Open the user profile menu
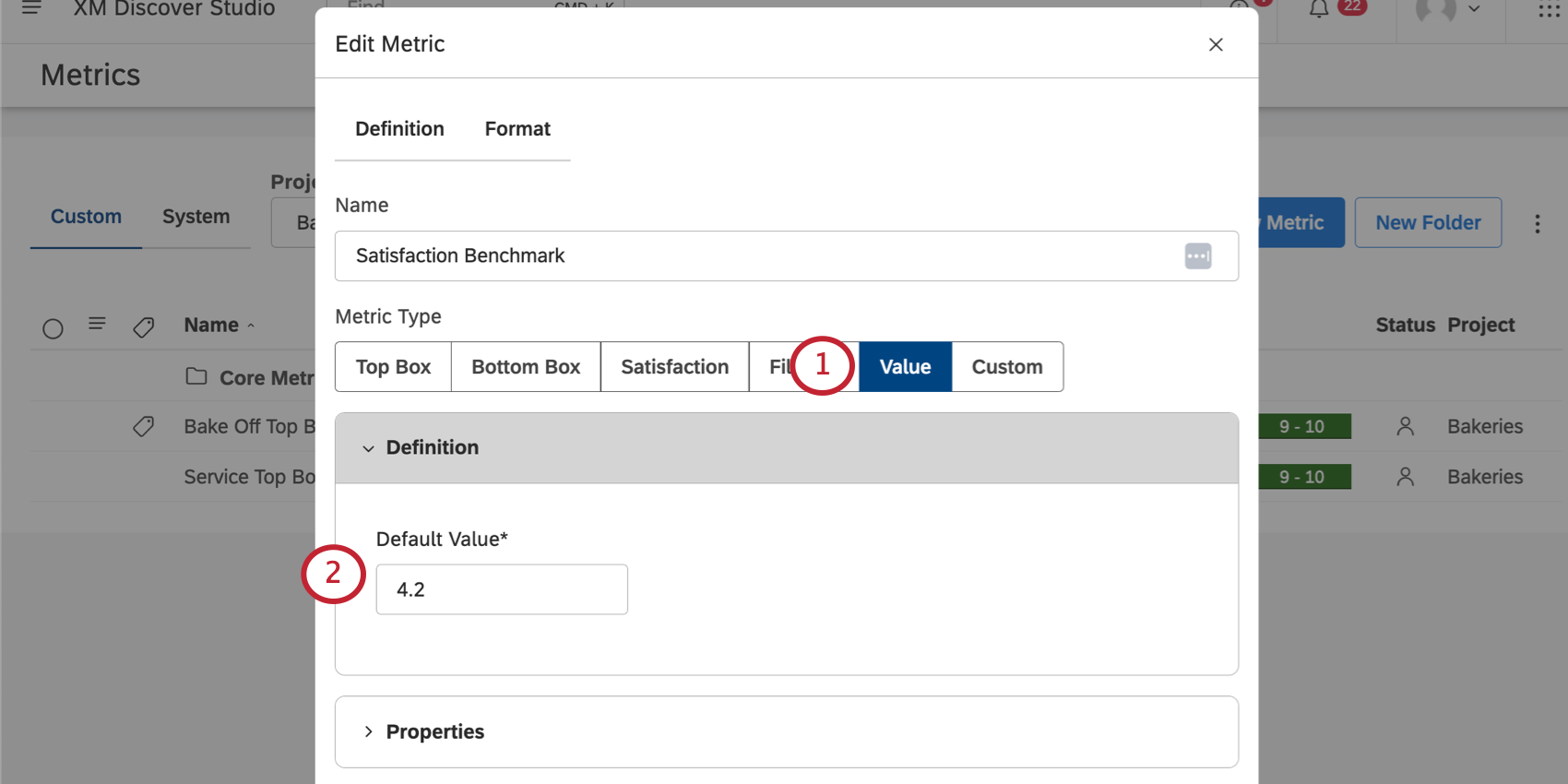 1448,9
